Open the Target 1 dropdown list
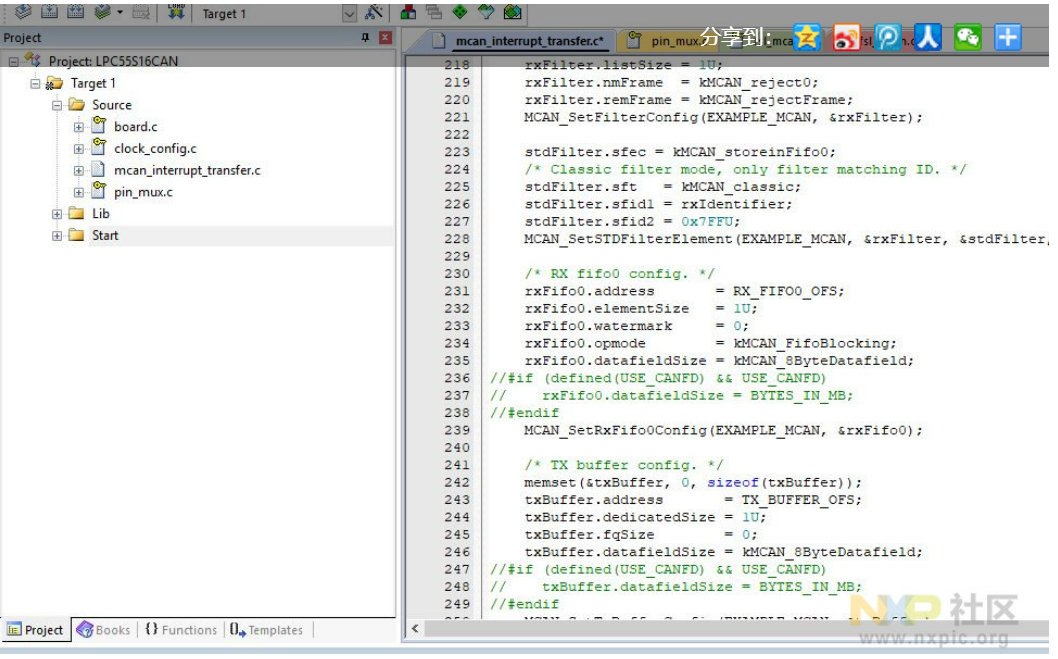Screen dimensions: 1058x659 [349, 14]
